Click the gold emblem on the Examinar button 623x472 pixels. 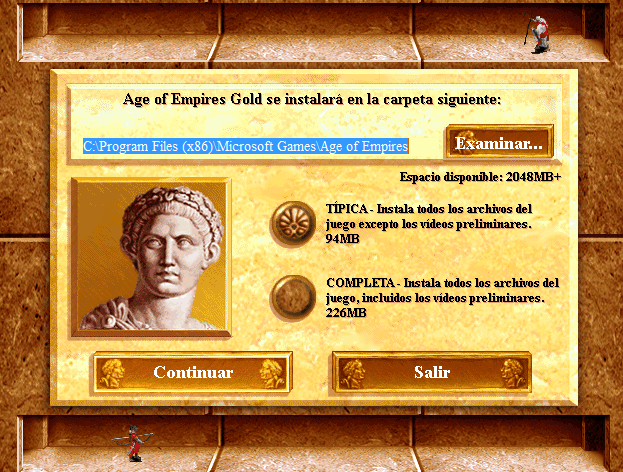pyautogui.click(x=465, y=143)
